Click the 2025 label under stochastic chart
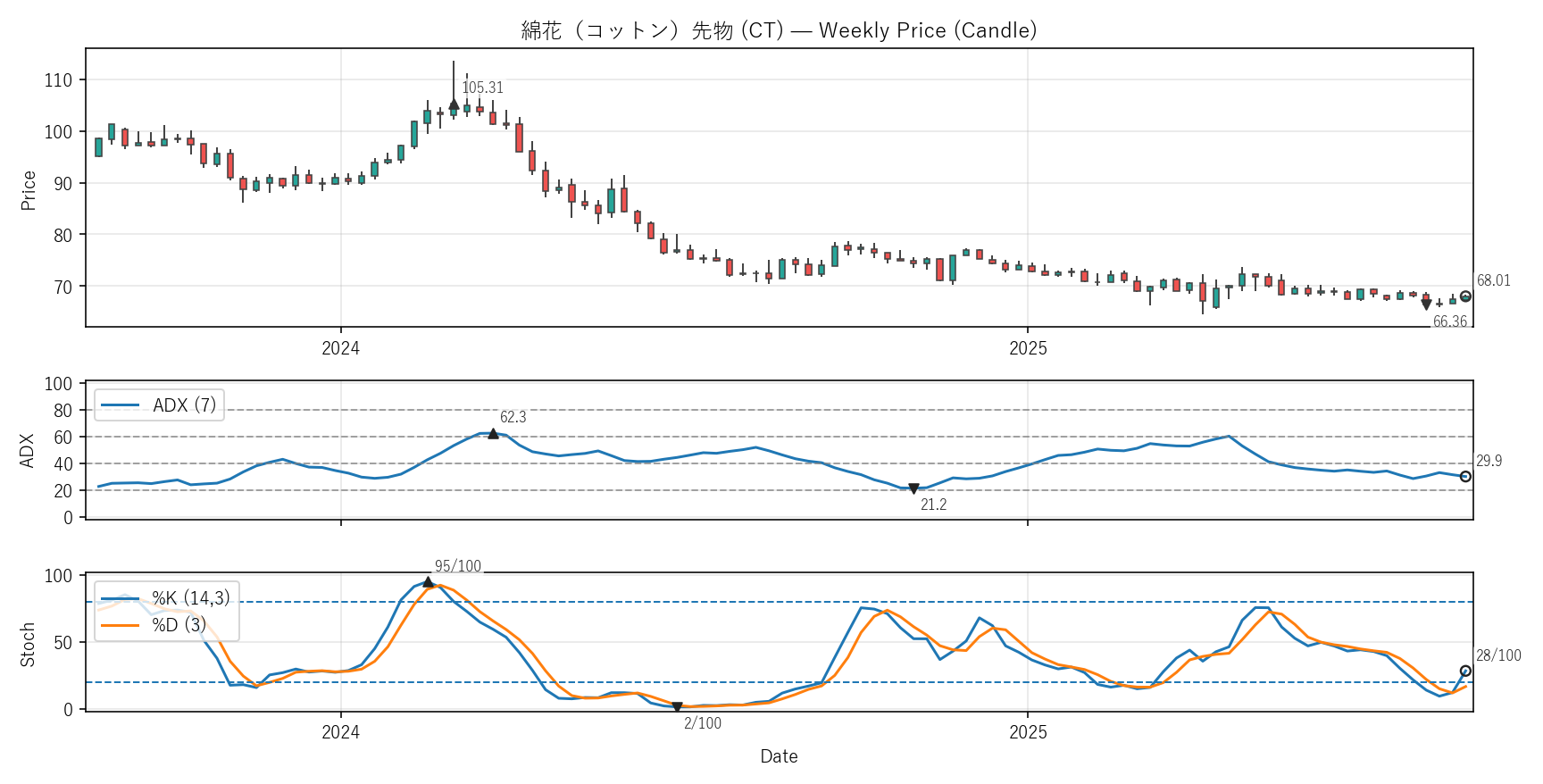Image resolution: width=1543 pixels, height=784 pixels. (1028, 732)
